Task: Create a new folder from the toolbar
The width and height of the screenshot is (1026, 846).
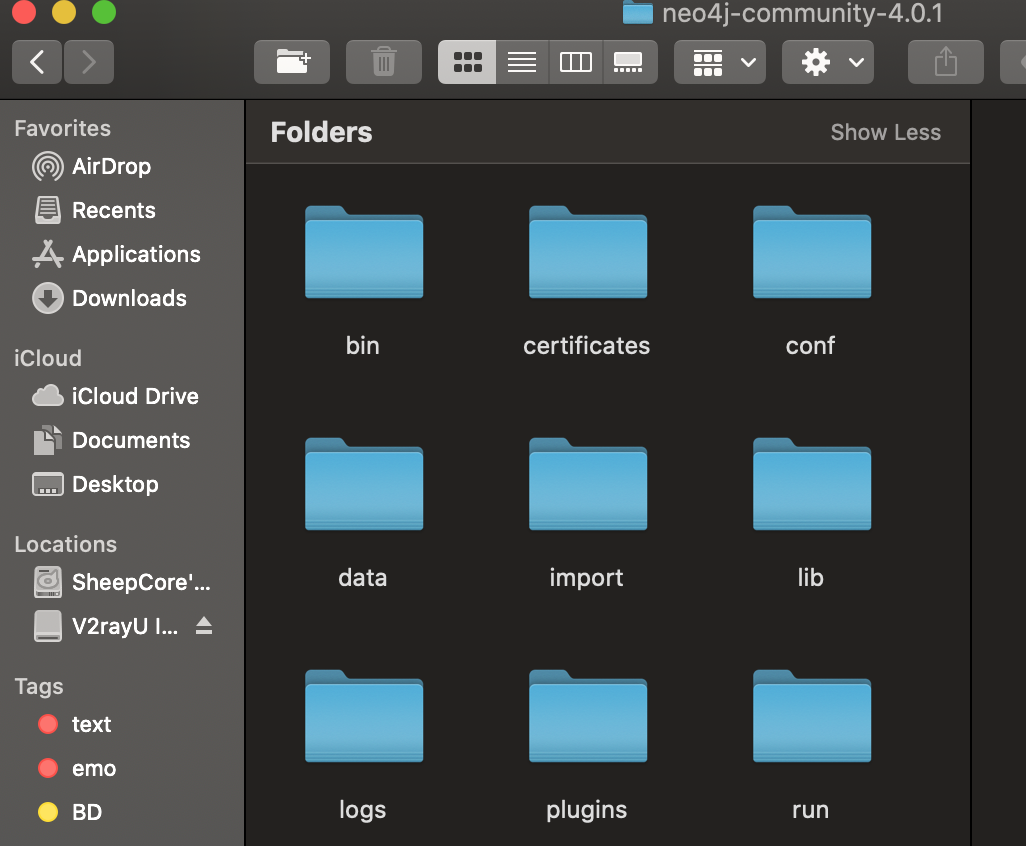Action: (x=292, y=62)
